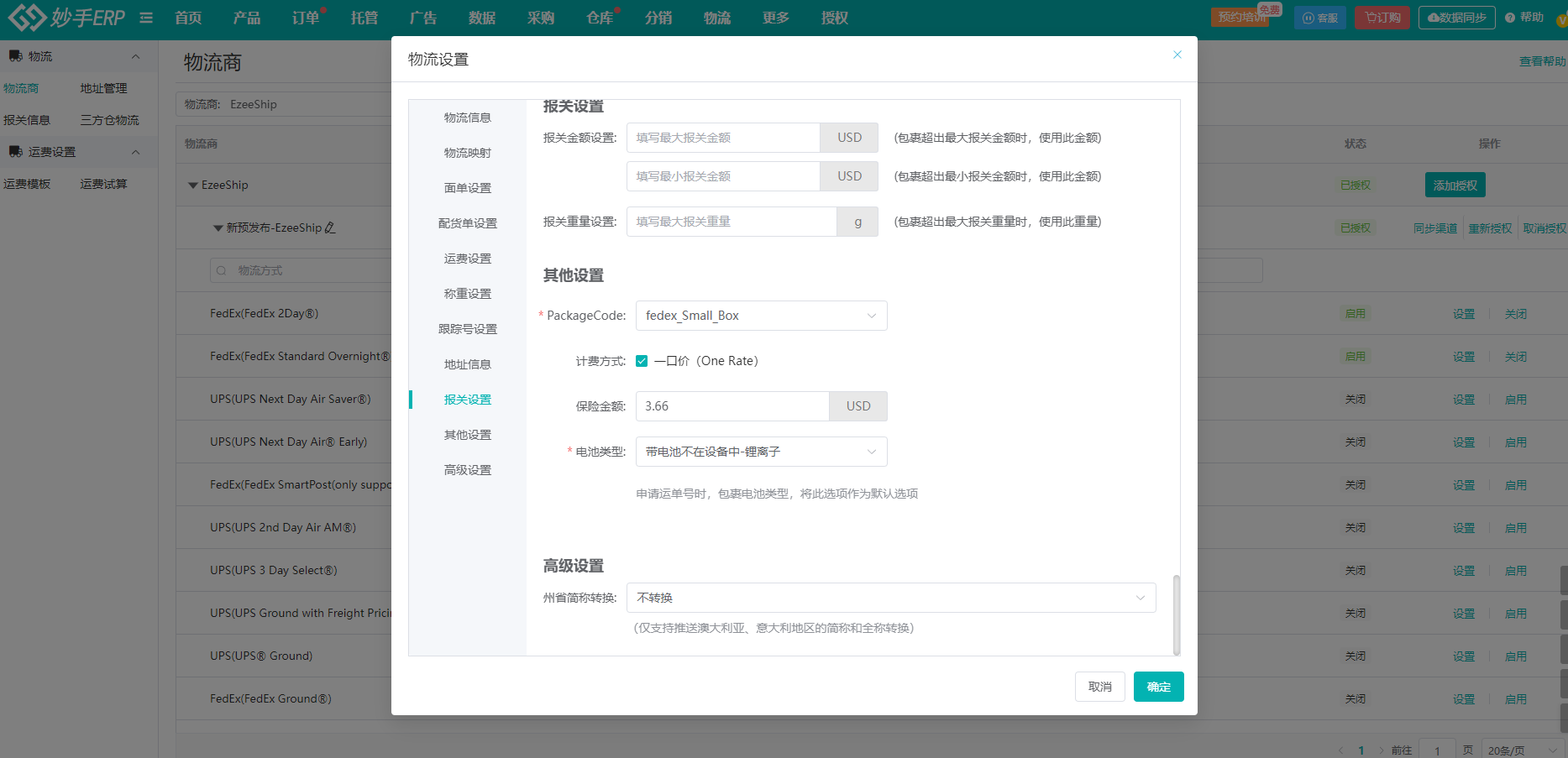The height and width of the screenshot is (758, 1568).
Task: Click 设置 for FedEx 2Day row
Action: (x=1464, y=314)
